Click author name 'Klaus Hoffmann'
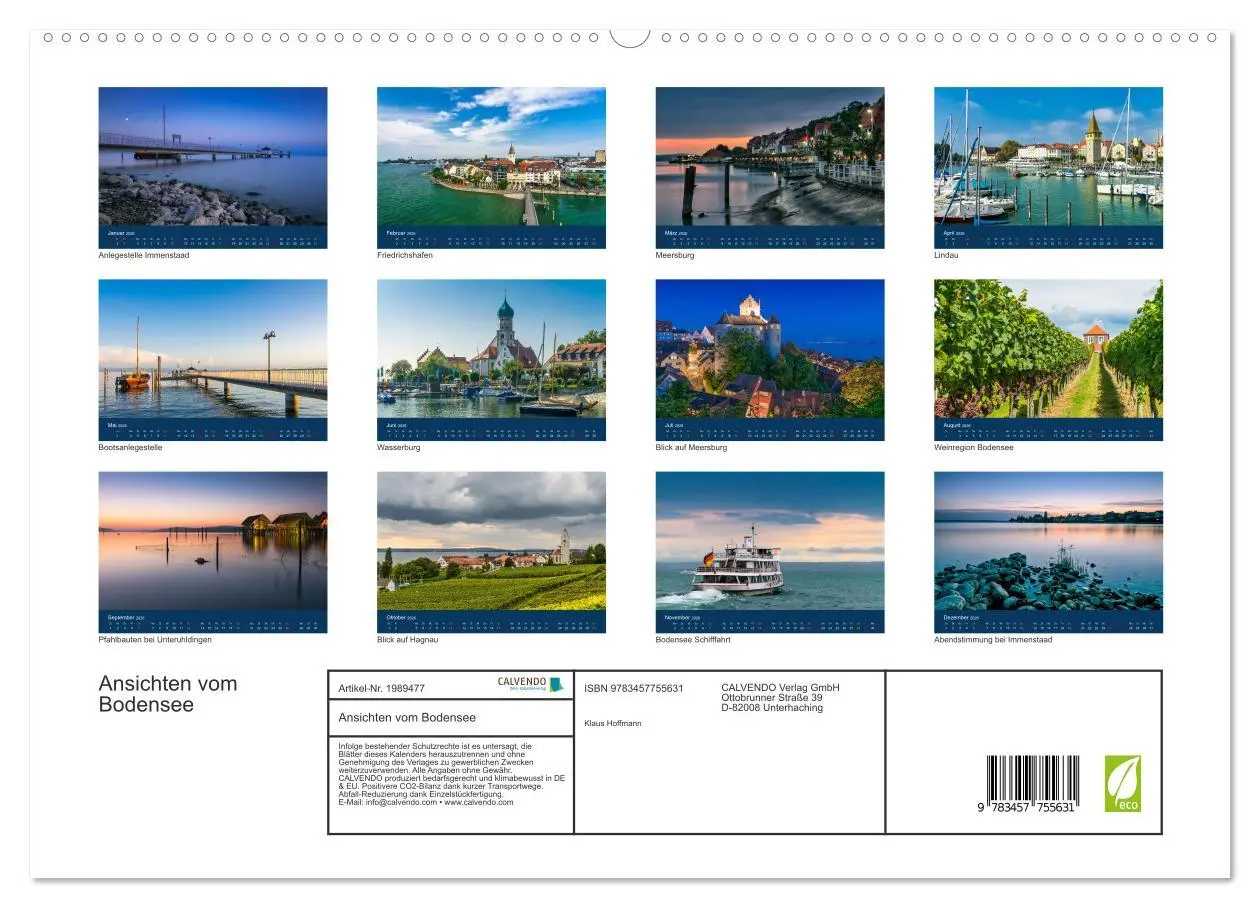 point(613,723)
